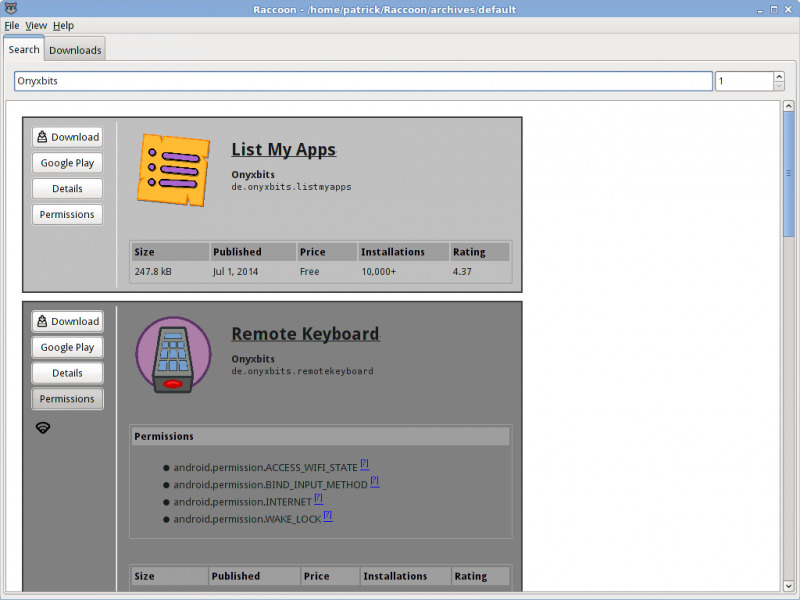The width and height of the screenshot is (800, 600).
Task: Click the Raccoon icon in the title bar
Action: [10, 9]
